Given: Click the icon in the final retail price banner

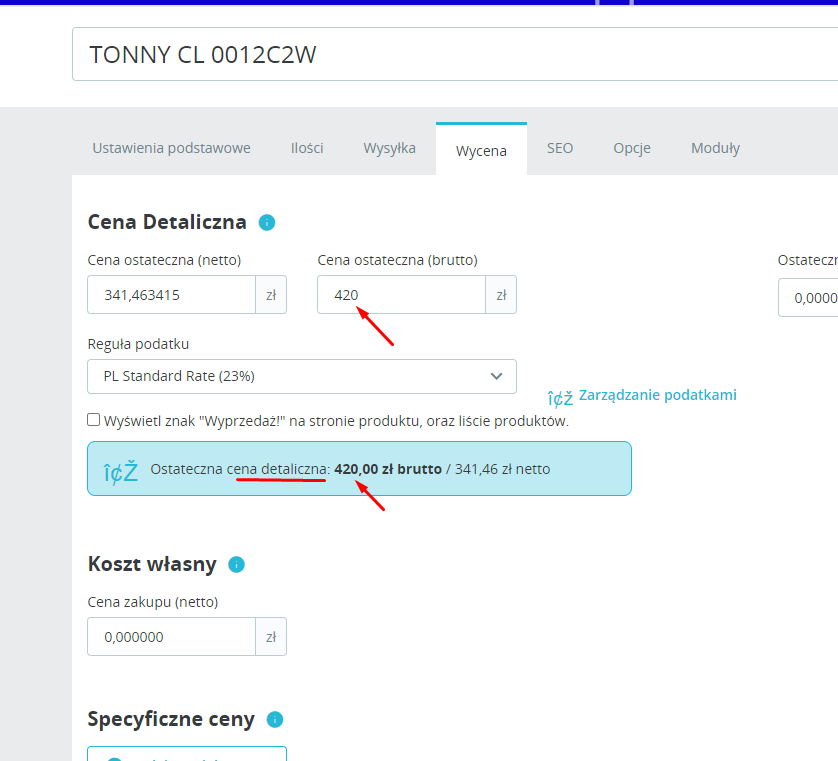Looking at the screenshot, I should (121, 472).
